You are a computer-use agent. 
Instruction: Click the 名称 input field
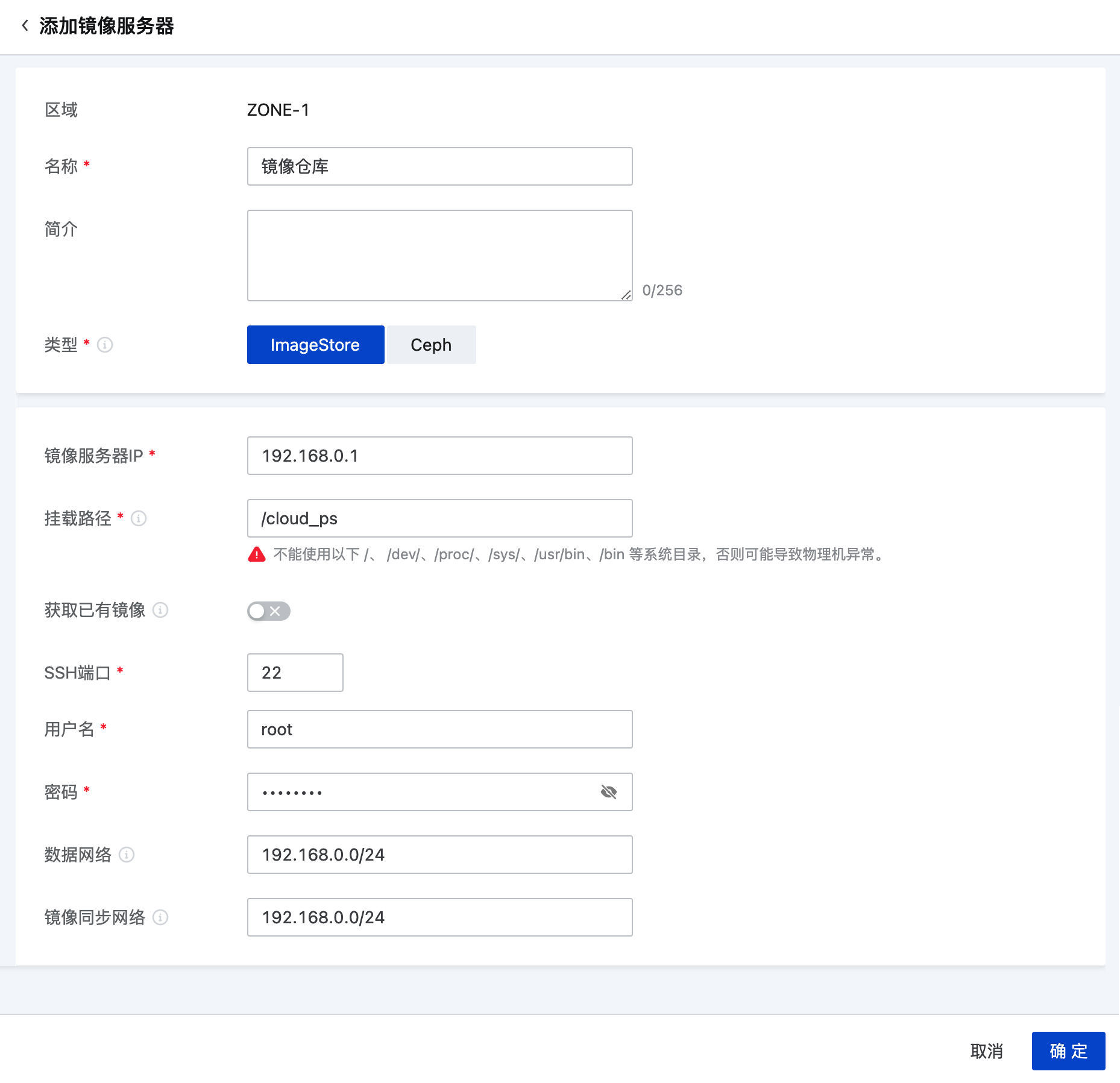(x=439, y=166)
